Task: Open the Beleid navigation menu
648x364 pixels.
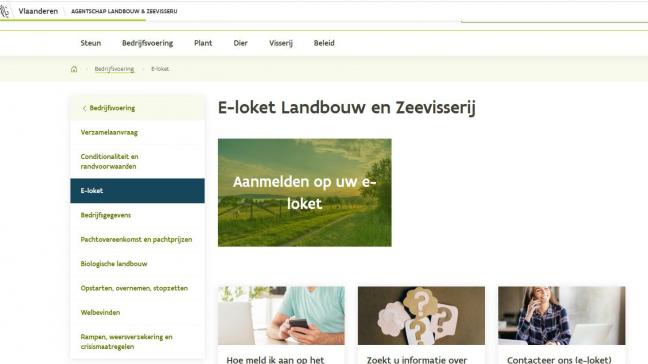Action: pyautogui.click(x=324, y=43)
